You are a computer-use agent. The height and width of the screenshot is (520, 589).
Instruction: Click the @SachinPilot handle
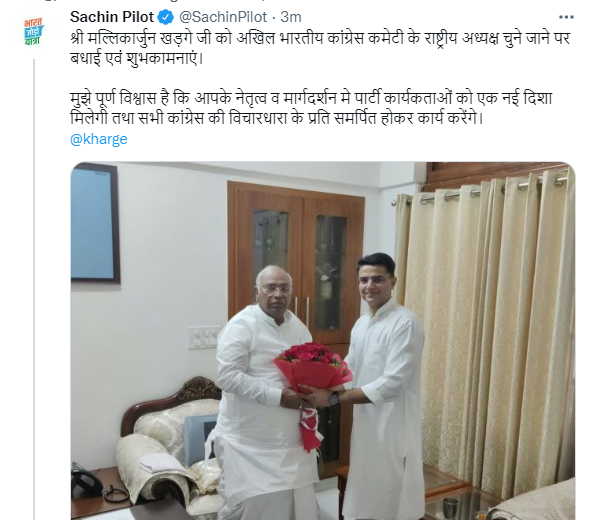(223, 17)
